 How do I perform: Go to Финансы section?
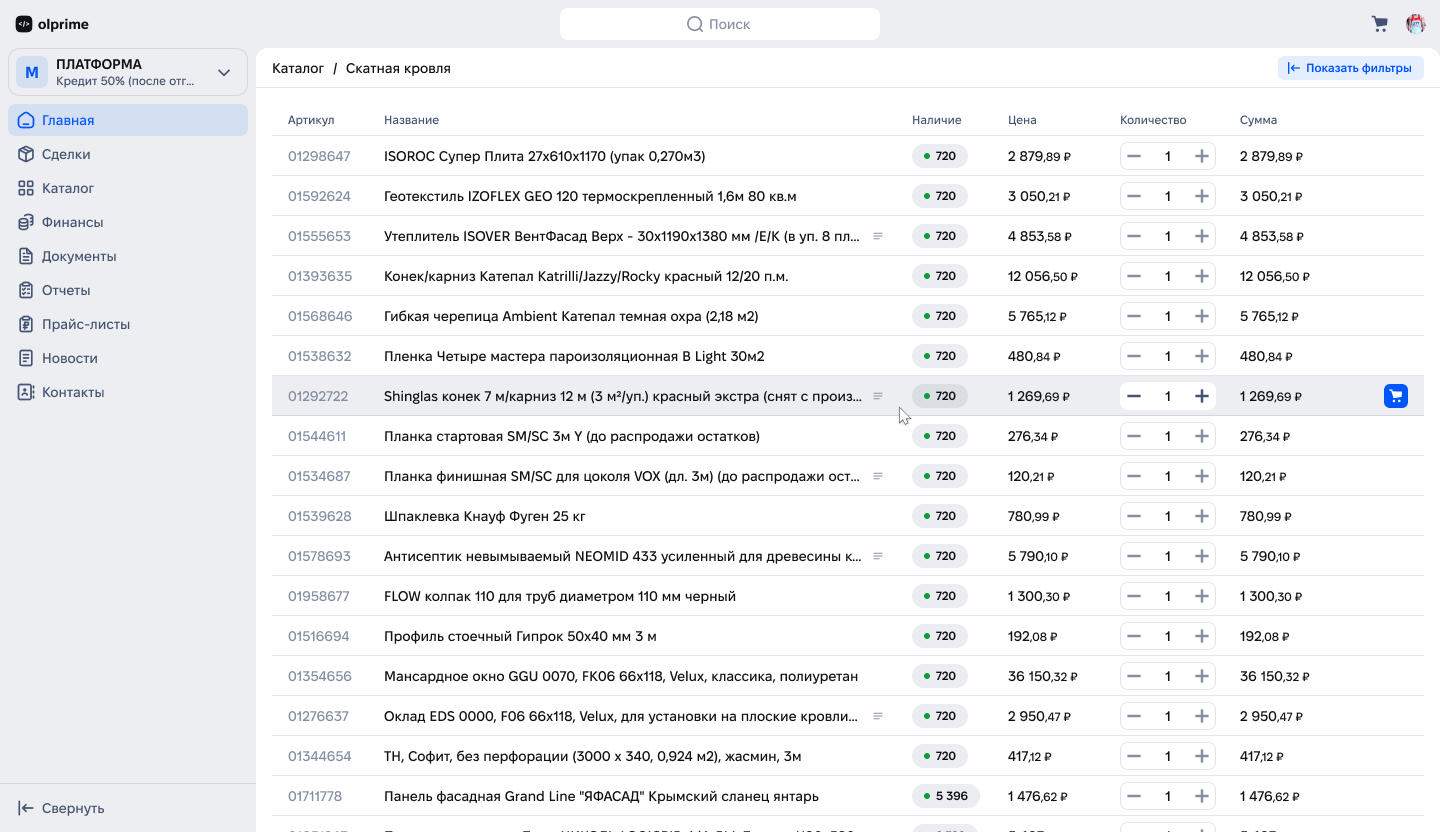72,222
